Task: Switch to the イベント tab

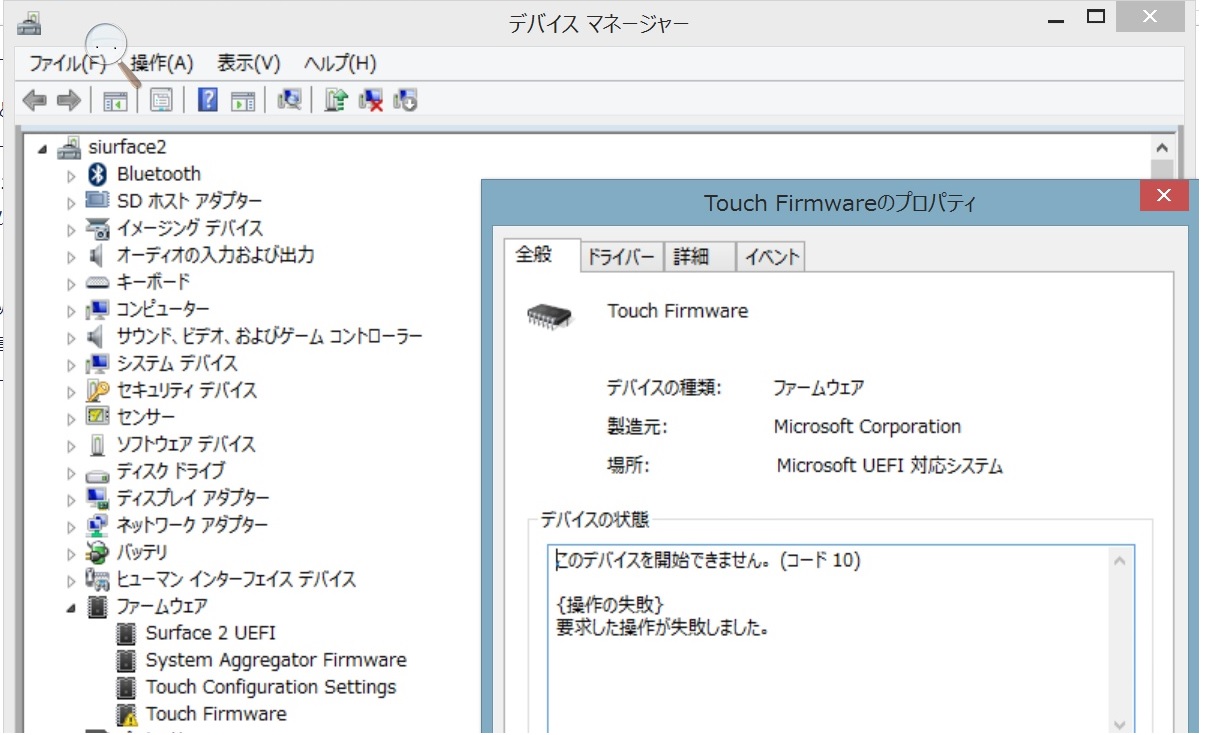Action: point(771,257)
